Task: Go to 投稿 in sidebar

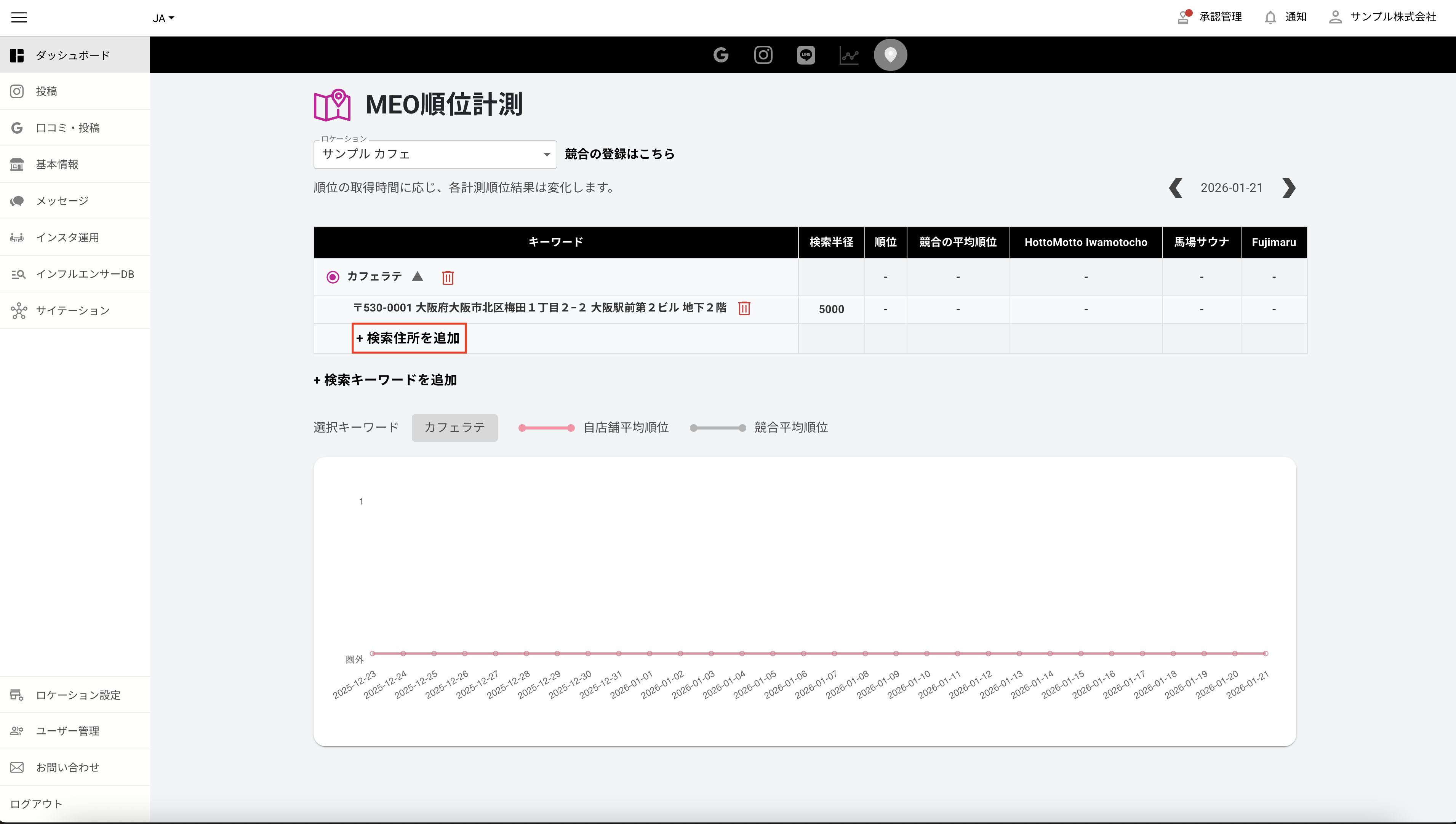Action: click(75, 91)
